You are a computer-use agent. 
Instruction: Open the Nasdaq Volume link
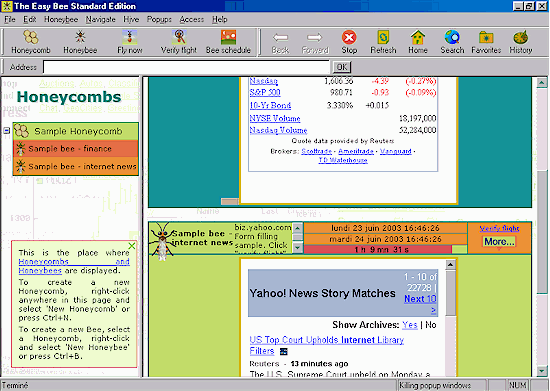(278, 130)
